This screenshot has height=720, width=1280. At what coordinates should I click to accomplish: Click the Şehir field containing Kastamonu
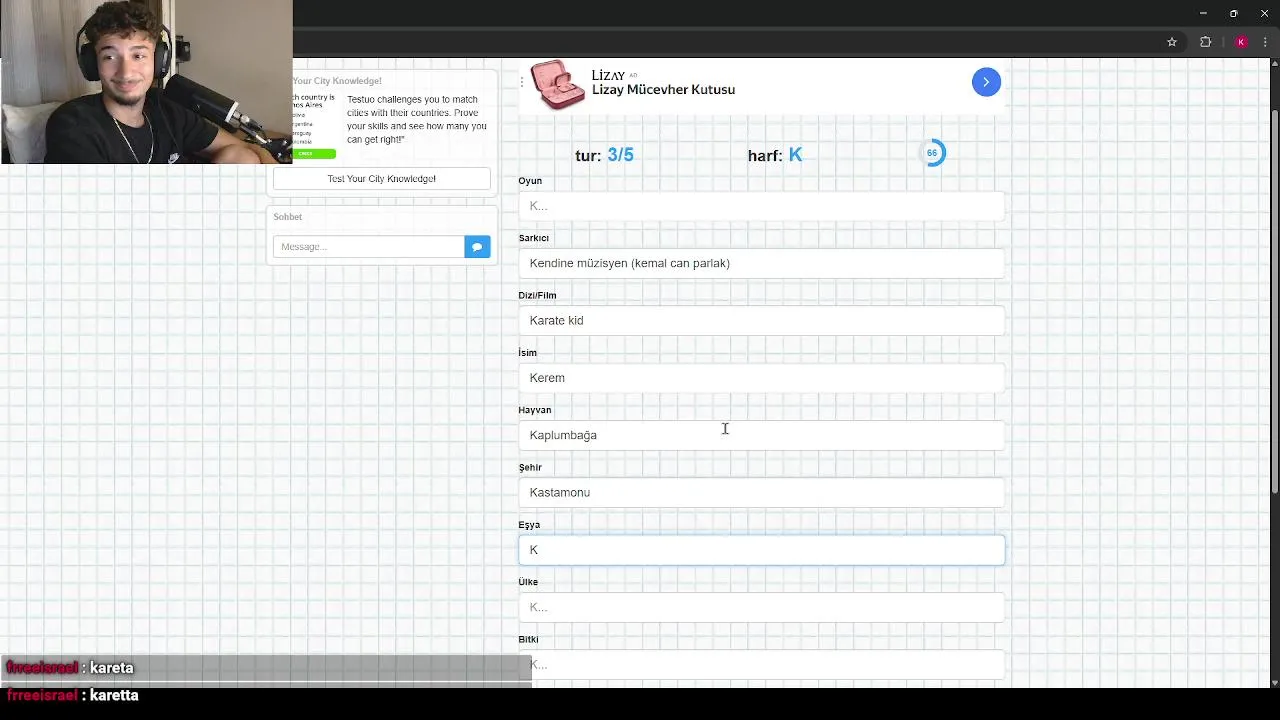(x=761, y=492)
